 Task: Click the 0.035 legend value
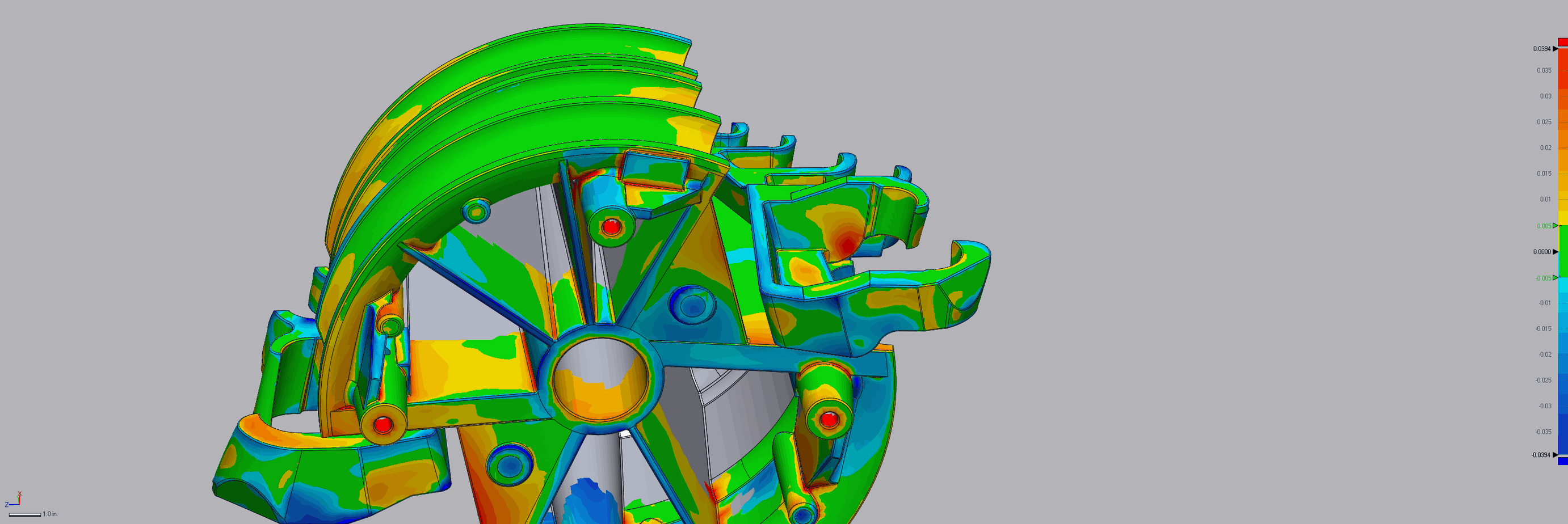(1544, 70)
